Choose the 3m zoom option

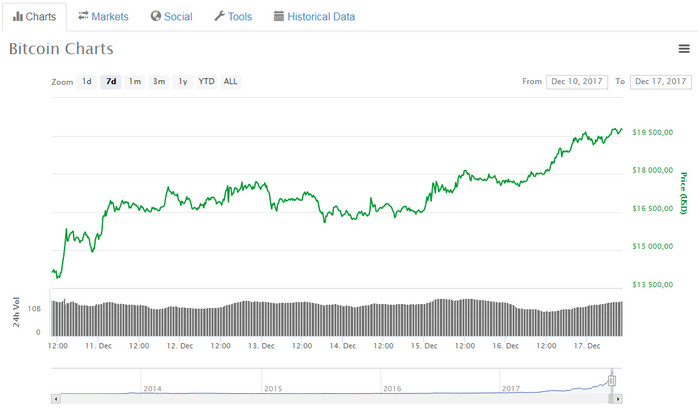pos(158,81)
